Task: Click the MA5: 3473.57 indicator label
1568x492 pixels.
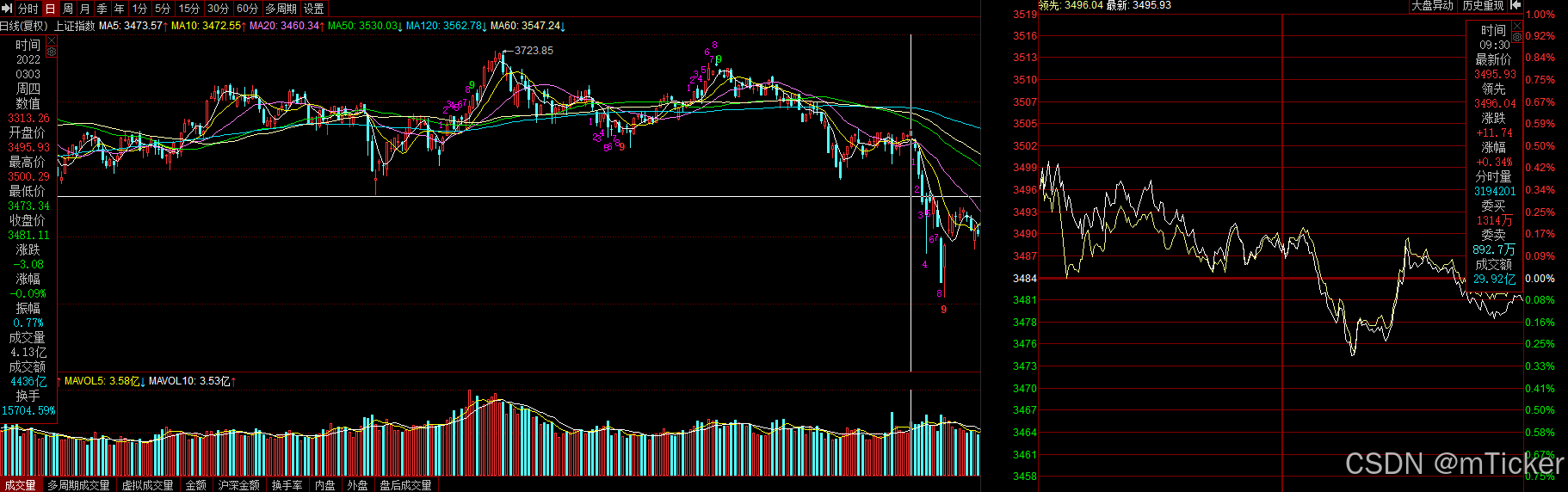Action: pyautogui.click(x=133, y=26)
